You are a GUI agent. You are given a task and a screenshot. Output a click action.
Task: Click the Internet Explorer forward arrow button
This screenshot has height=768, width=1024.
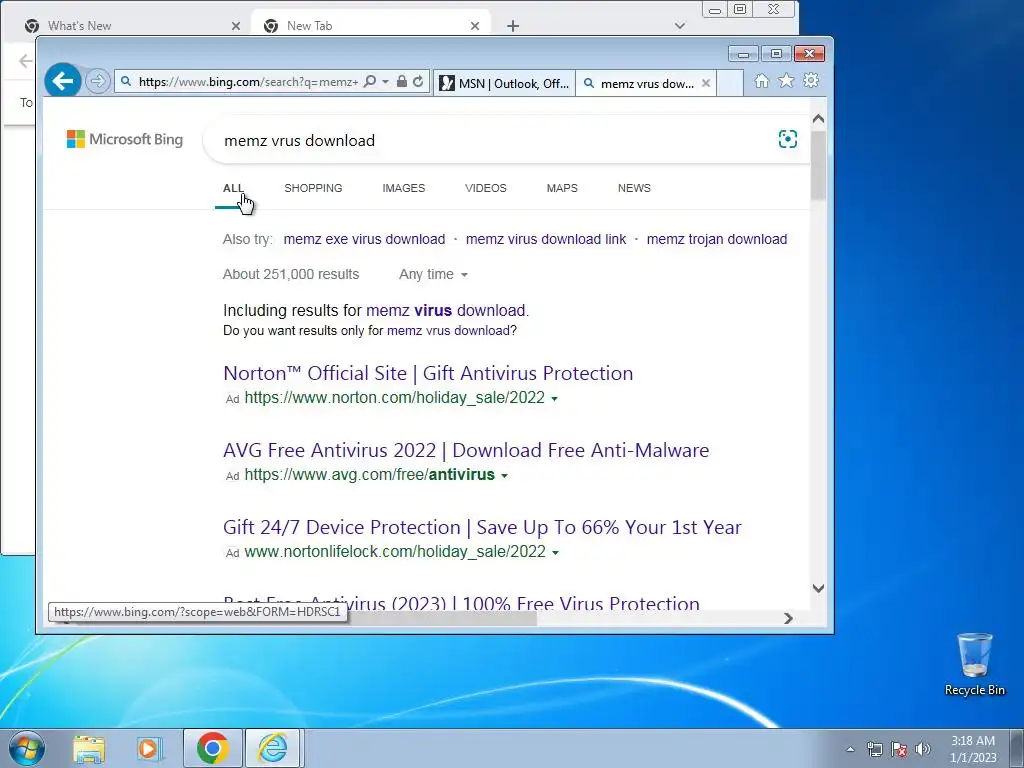(97, 81)
